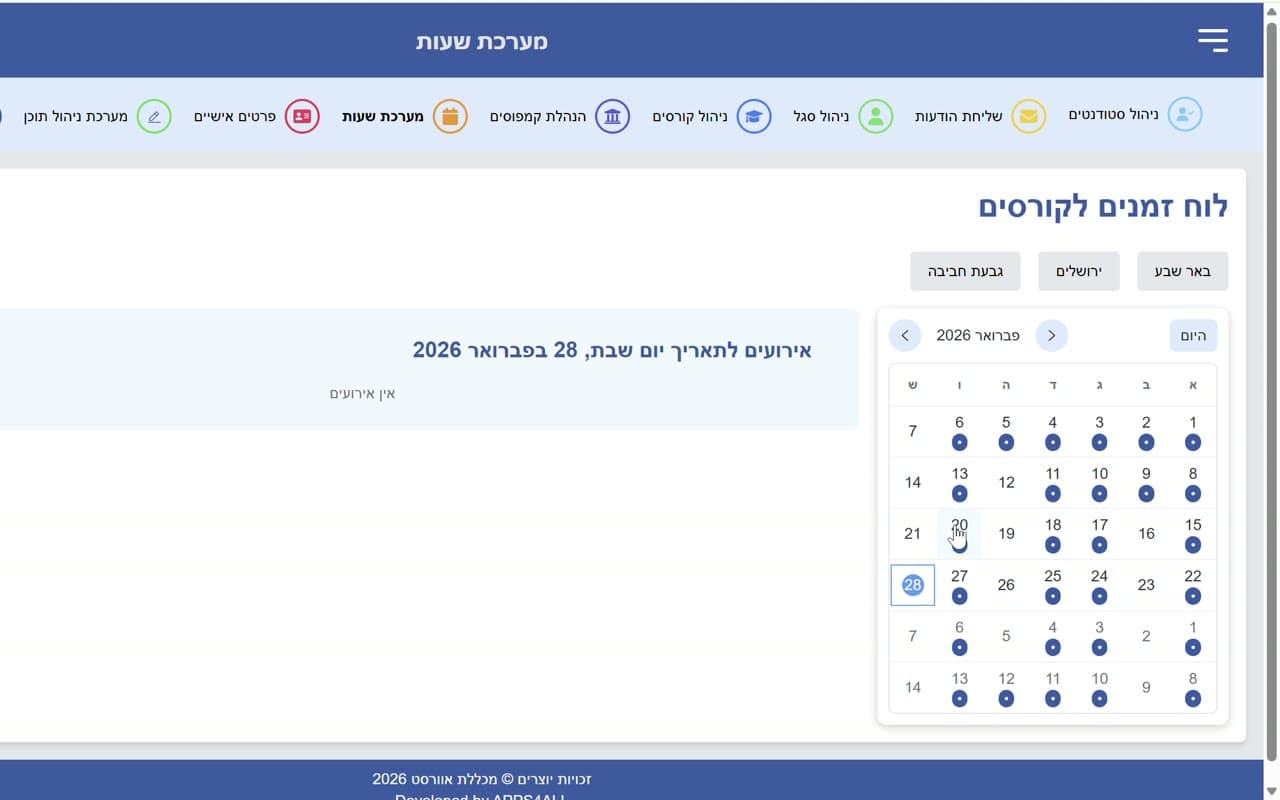Click the building icon for הנהלת קמפוסים
Screen dimensions: 1280x800
pos(613,117)
